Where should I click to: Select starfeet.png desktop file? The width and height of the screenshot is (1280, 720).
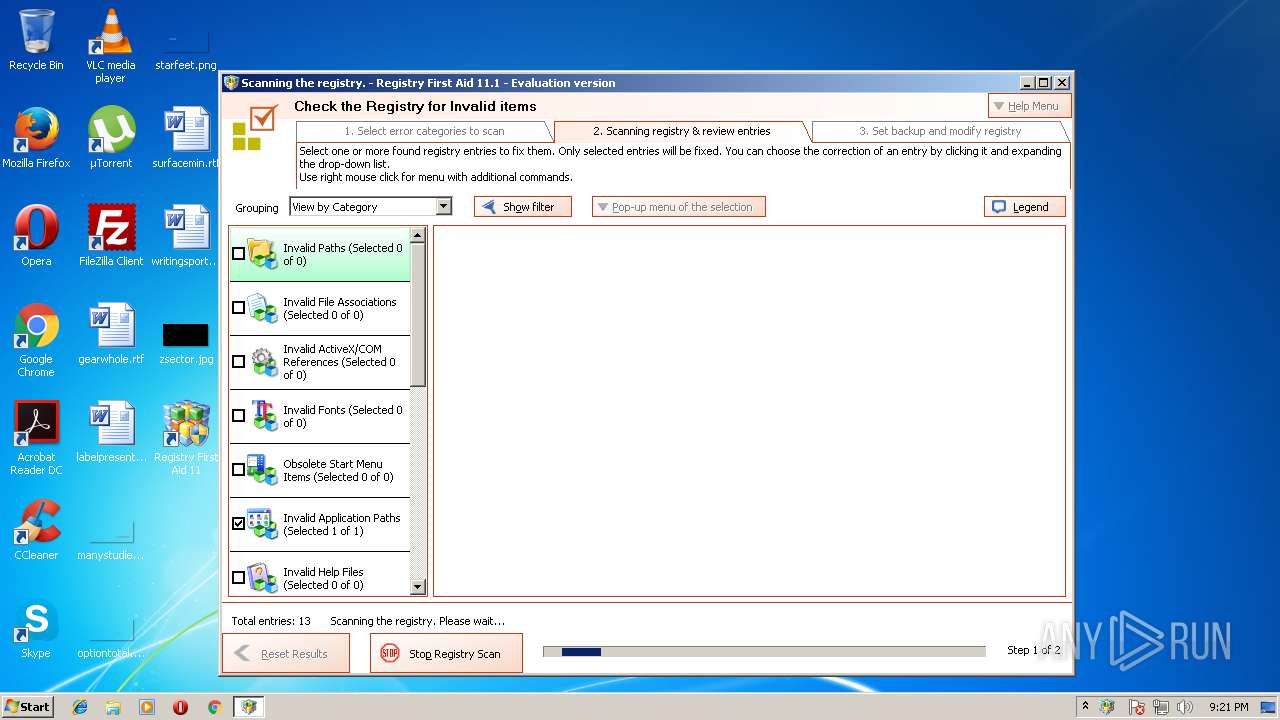(x=186, y=48)
